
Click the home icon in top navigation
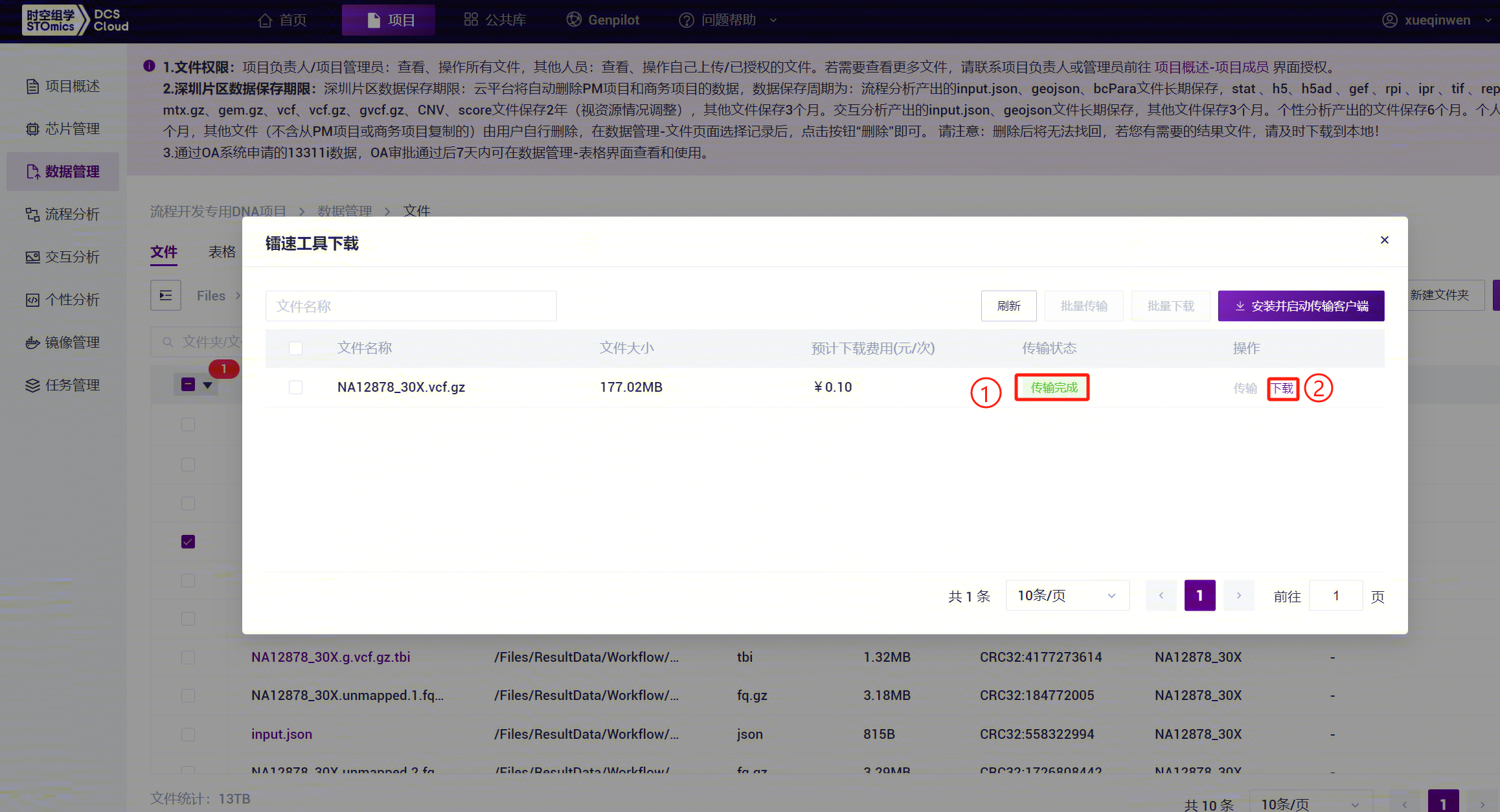(264, 20)
